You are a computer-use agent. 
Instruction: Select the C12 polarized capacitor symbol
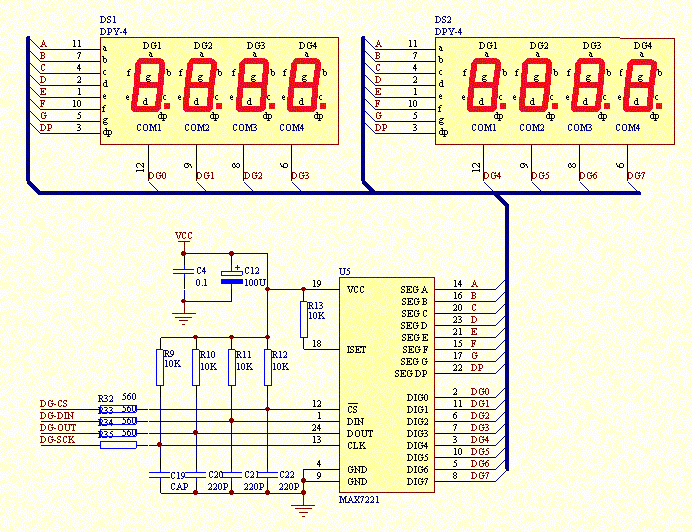[231, 276]
